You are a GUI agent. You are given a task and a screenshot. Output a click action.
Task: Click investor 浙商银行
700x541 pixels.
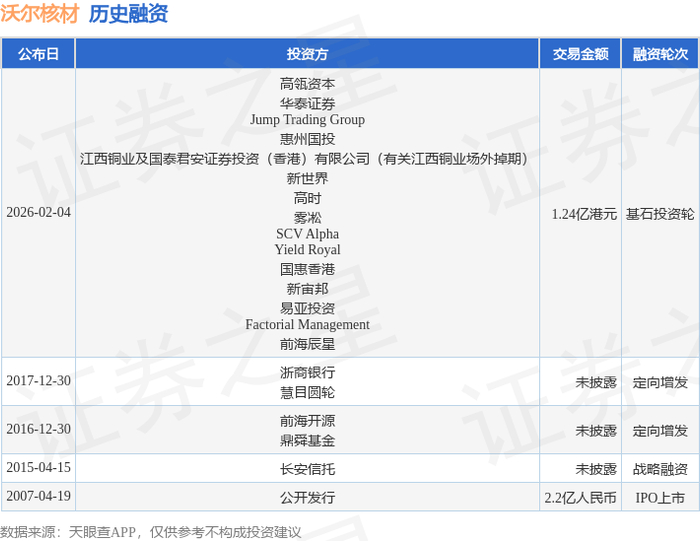pos(307,373)
